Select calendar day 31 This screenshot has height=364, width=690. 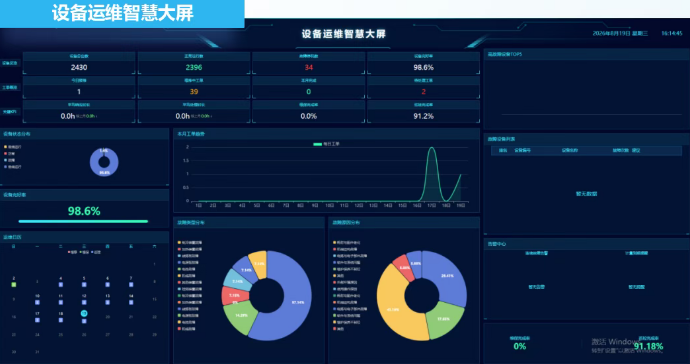37,352
